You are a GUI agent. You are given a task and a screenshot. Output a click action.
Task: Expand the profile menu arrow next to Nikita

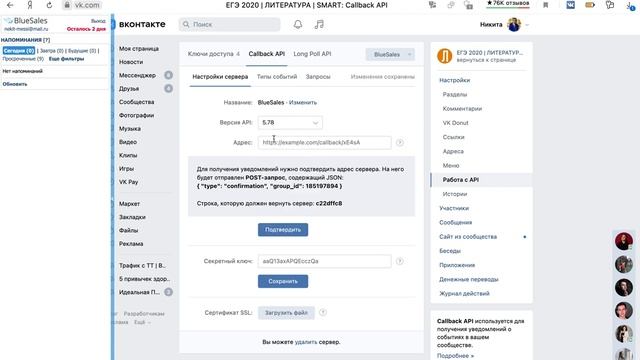click(x=527, y=25)
